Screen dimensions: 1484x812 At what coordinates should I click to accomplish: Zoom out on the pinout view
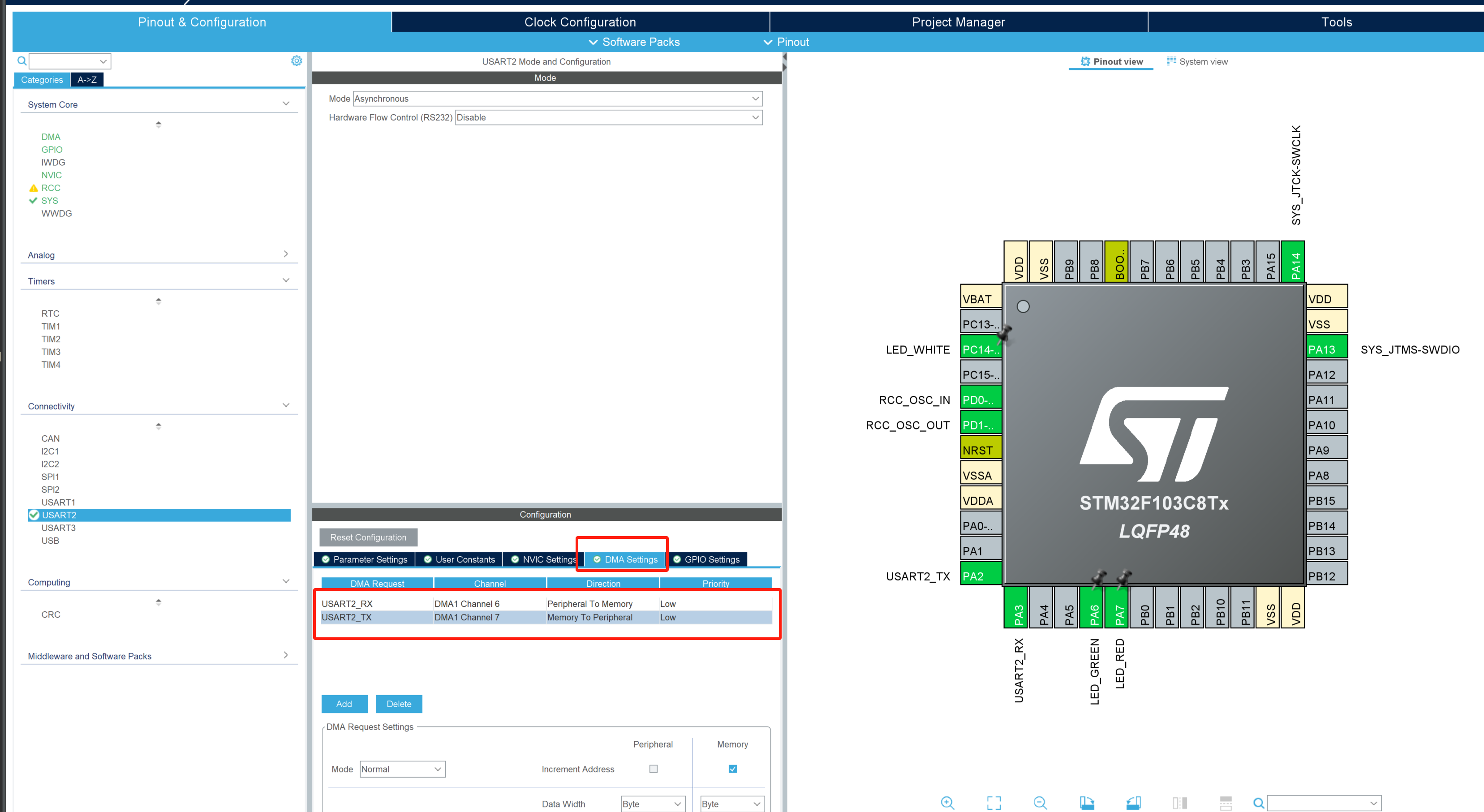click(1040, 802)
